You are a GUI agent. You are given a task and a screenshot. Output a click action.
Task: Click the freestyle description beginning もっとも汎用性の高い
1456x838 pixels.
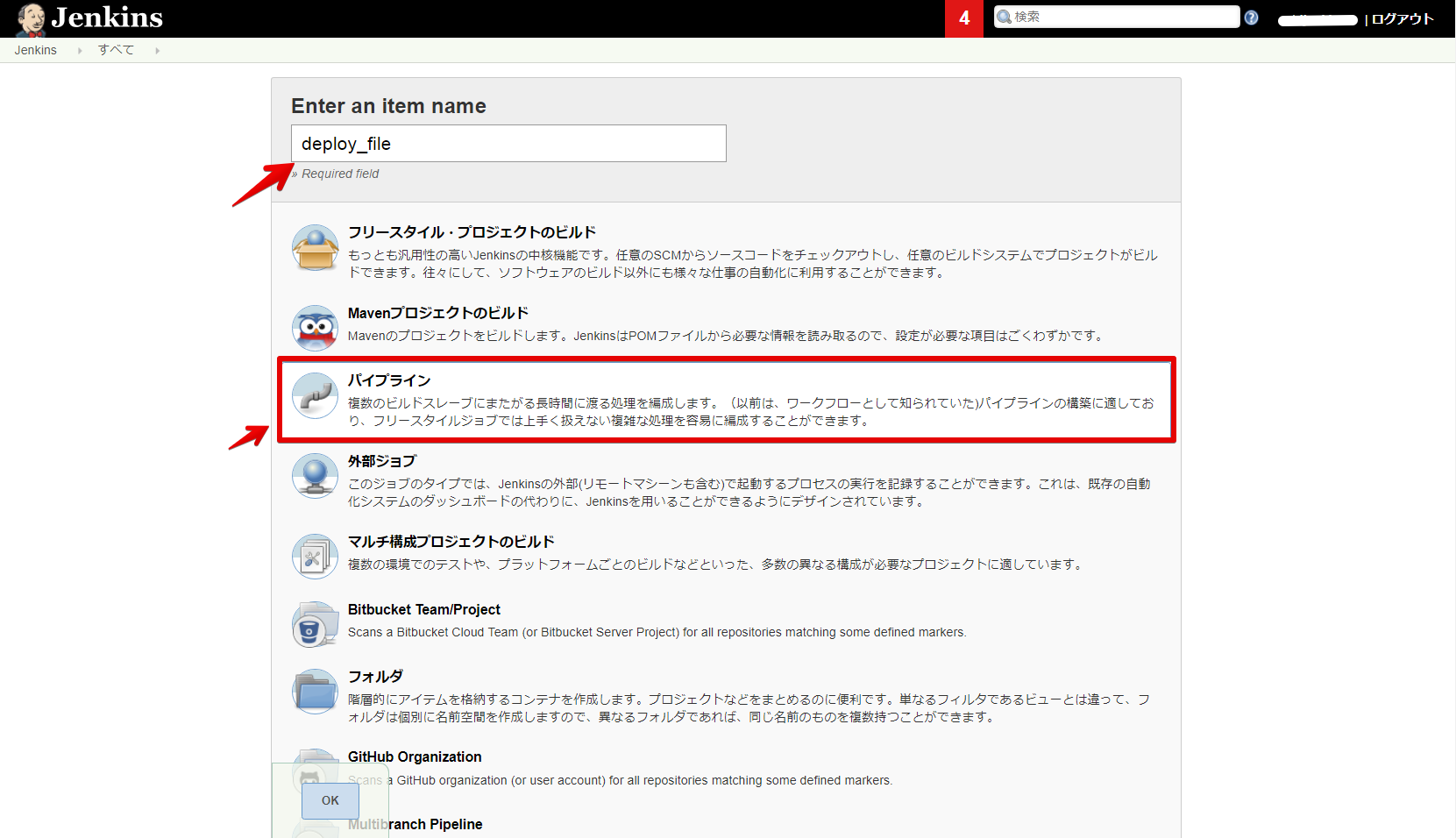753,264
